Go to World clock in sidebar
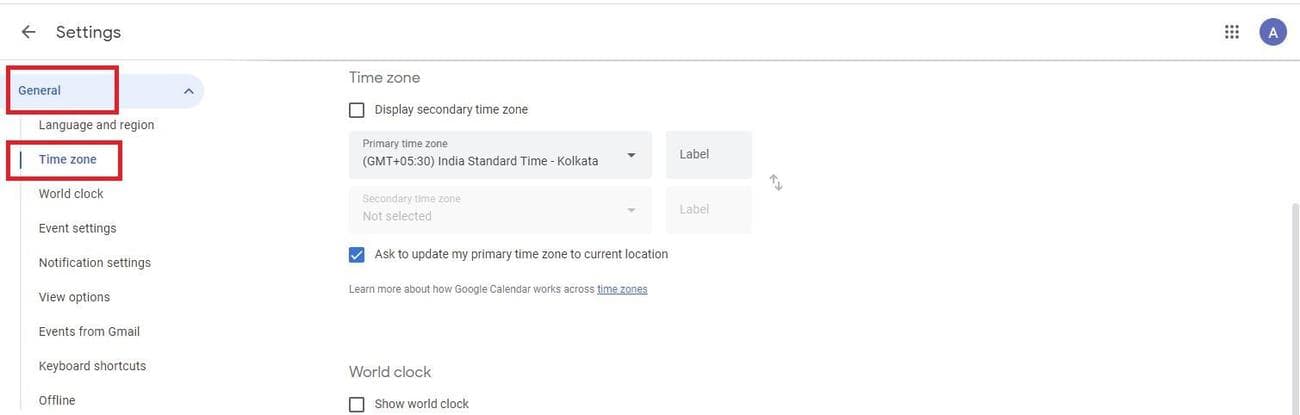This screenshot has width=1300, height=415. [71, 194]
